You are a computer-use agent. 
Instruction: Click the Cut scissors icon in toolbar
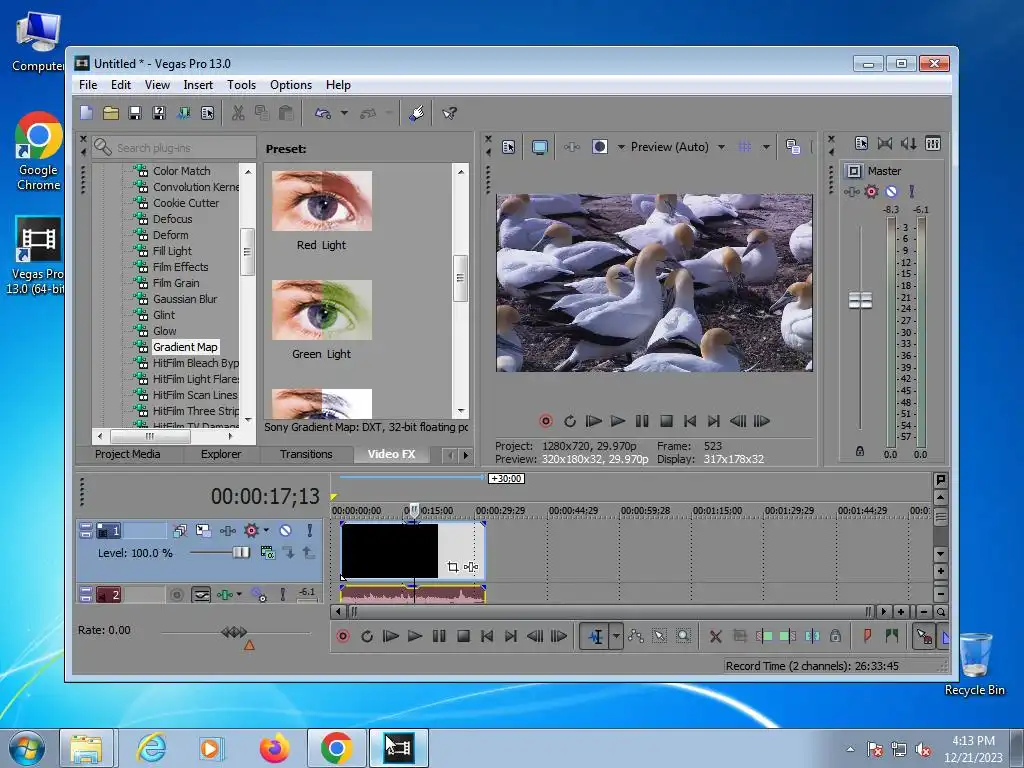[238, 113]
